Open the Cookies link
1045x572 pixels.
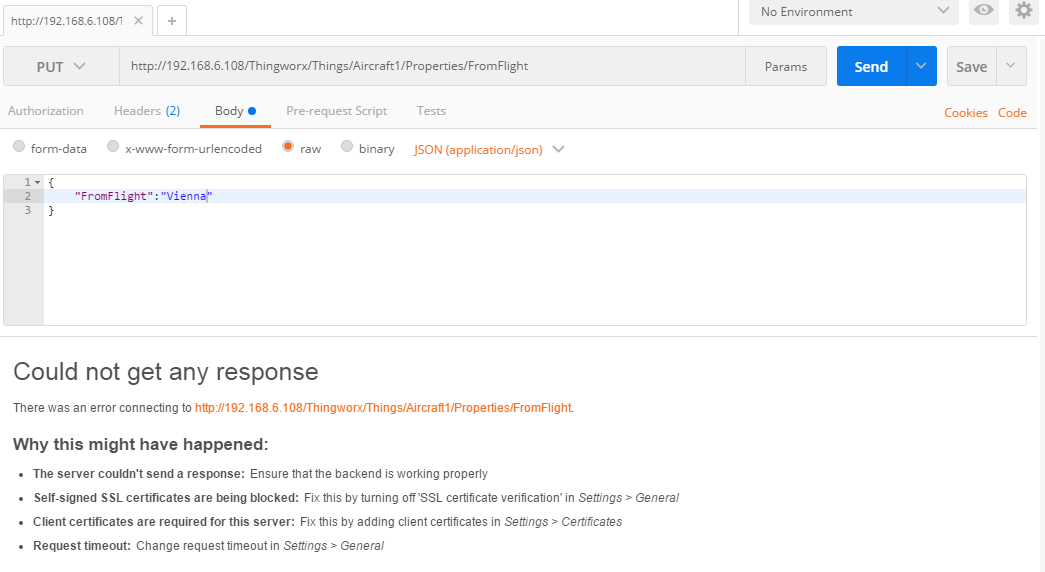coord(966,113)
